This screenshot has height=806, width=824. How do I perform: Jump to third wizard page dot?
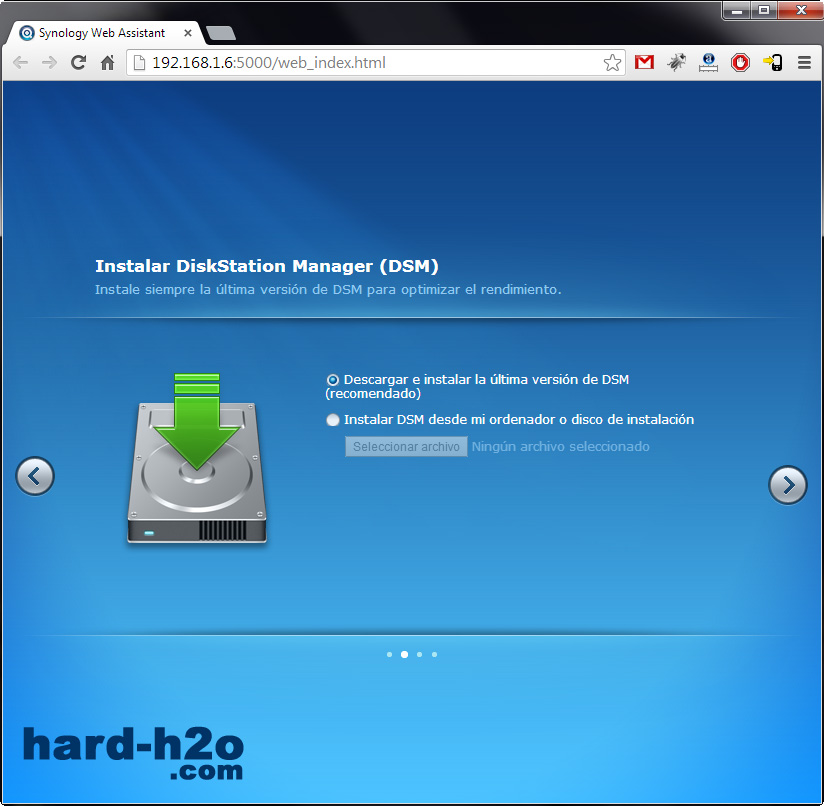tap(419, 655)
